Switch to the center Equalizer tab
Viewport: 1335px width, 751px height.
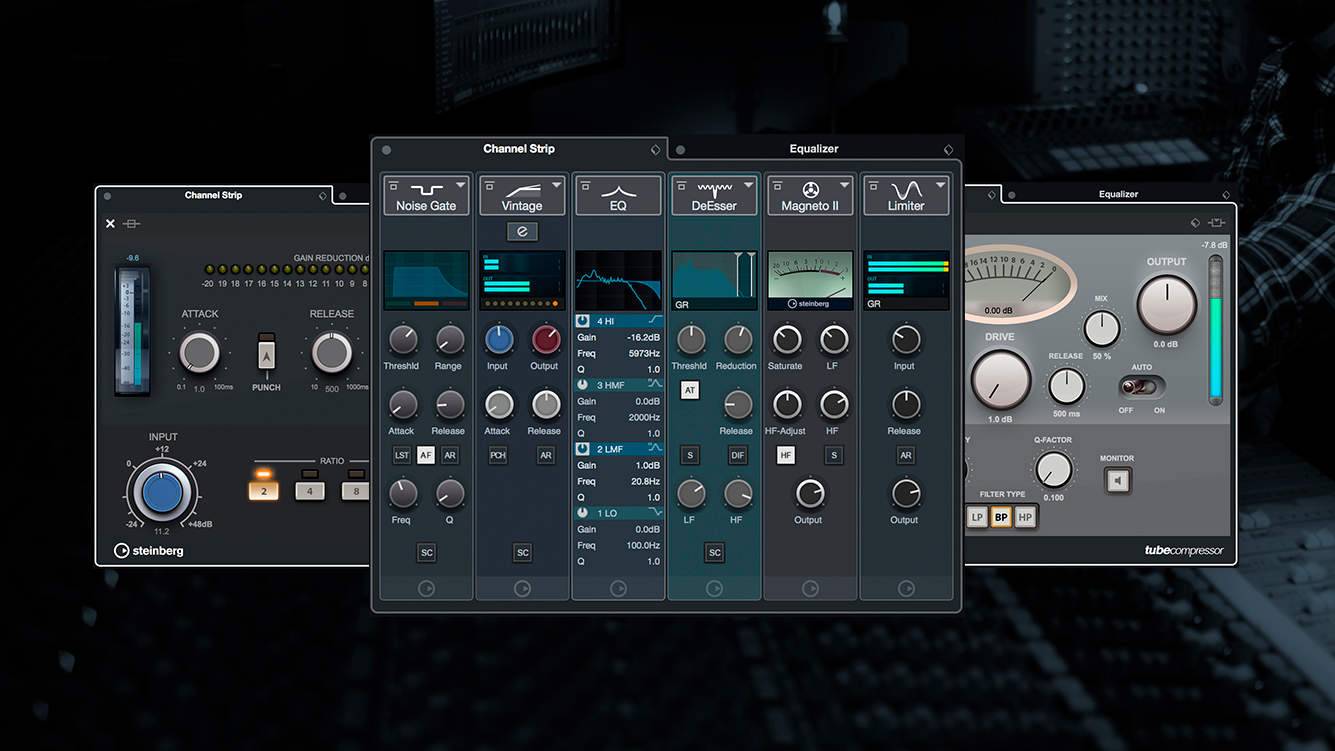tap(814, 149)
